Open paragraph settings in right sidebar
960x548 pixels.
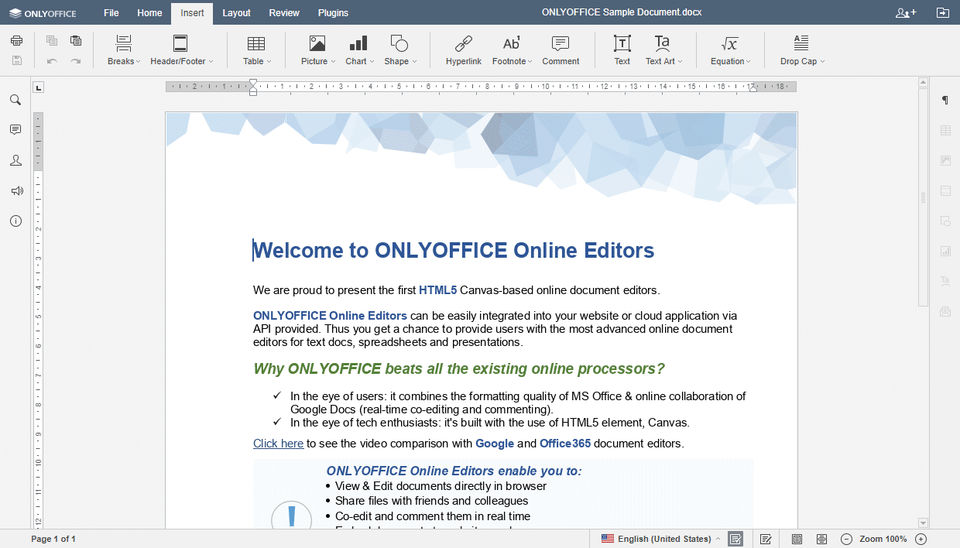945,100
